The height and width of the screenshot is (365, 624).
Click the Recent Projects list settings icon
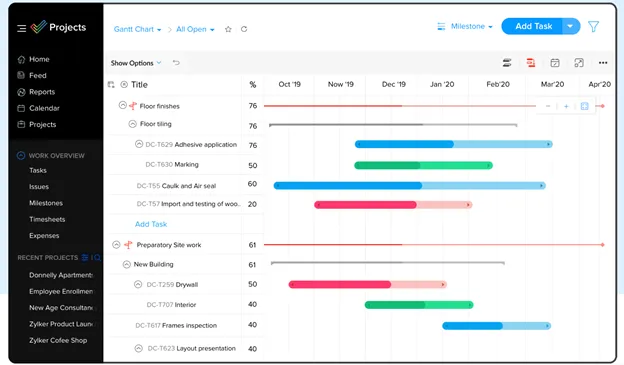click(85, 258)
